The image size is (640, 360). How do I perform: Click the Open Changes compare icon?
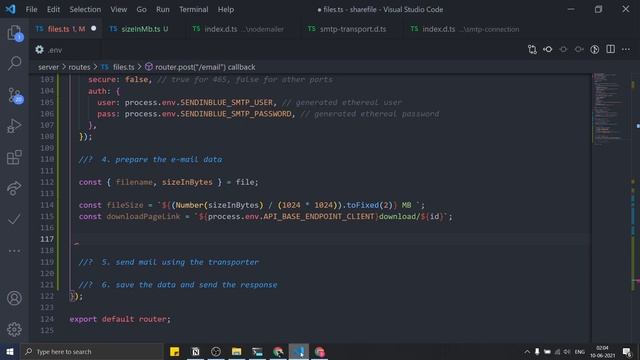click(532, 50)
